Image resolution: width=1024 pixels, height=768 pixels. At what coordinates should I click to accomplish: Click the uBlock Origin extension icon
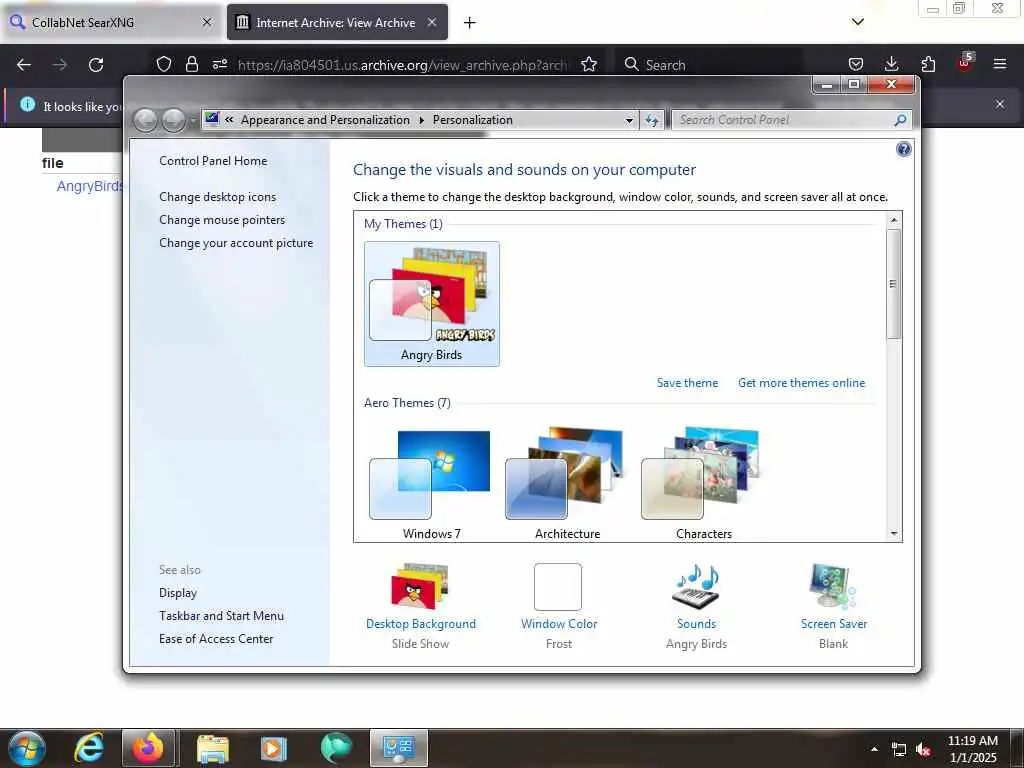(x=965, y=63)
